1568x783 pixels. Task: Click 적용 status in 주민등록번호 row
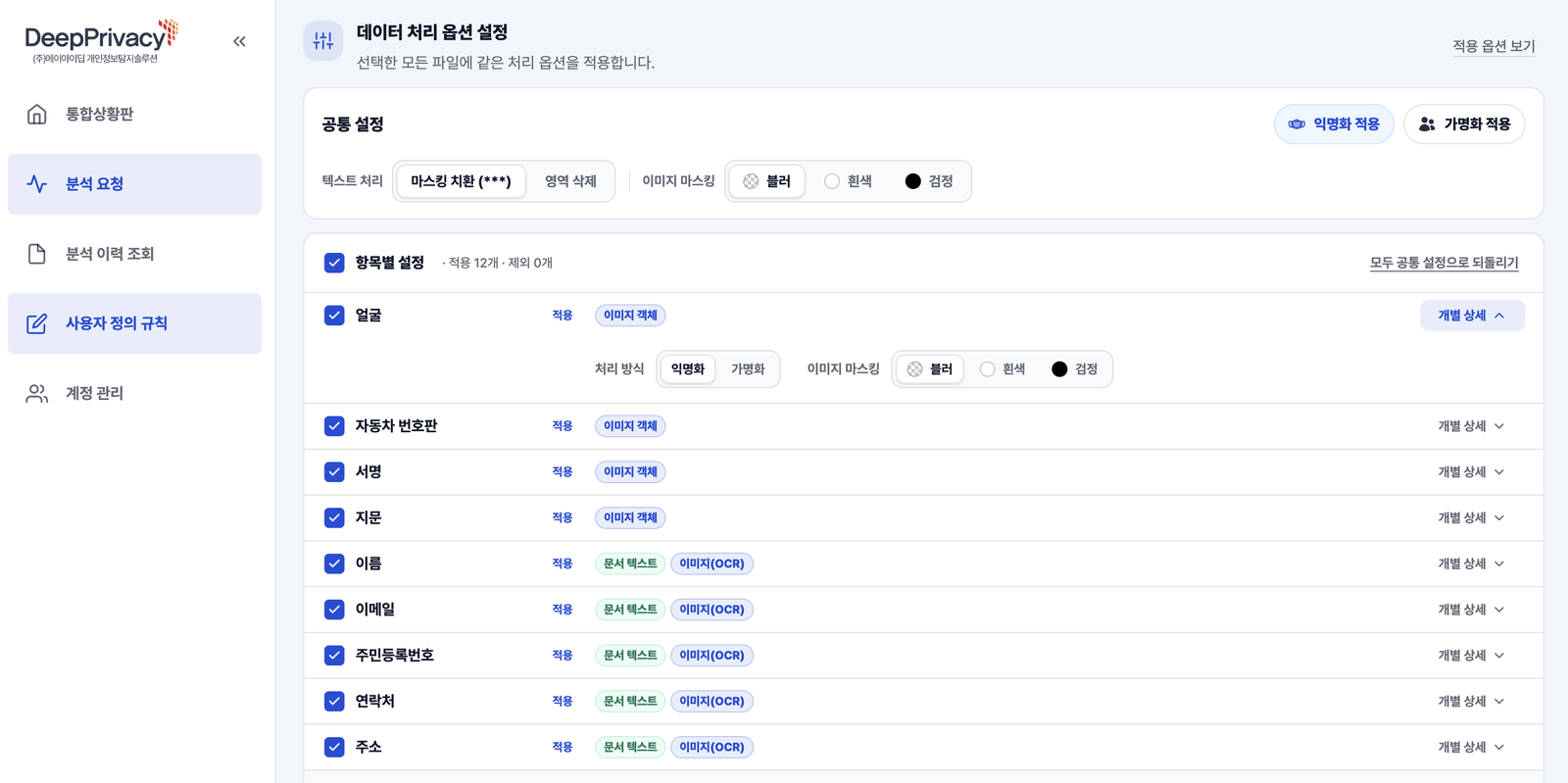562,656
